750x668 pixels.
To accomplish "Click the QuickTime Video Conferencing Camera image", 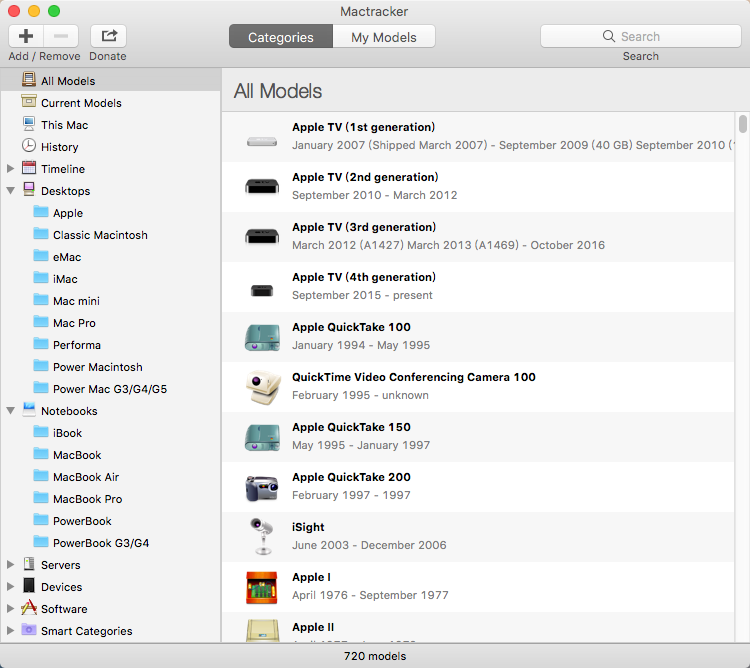I will (x=263, y=387).
